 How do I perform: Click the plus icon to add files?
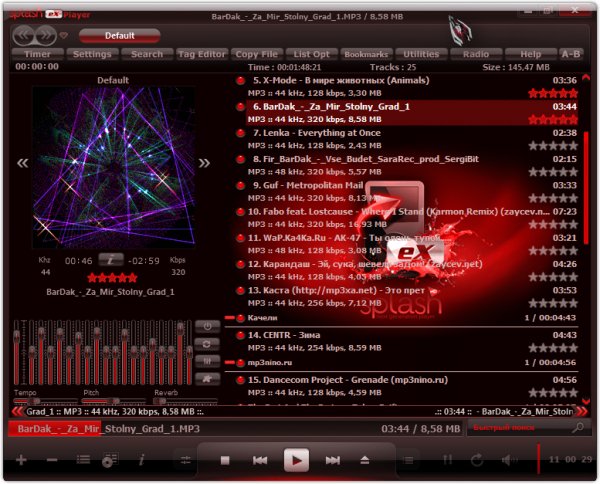[21, 460]
